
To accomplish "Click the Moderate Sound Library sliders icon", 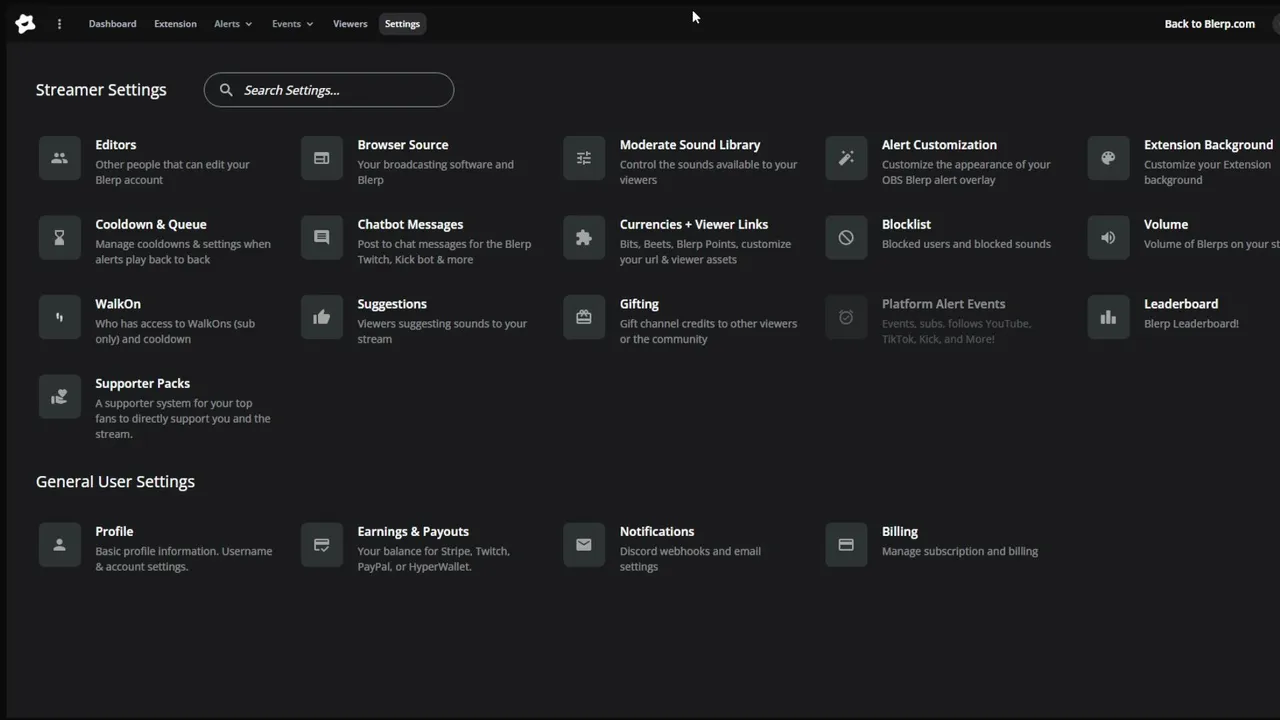I will tap(584, 158).
